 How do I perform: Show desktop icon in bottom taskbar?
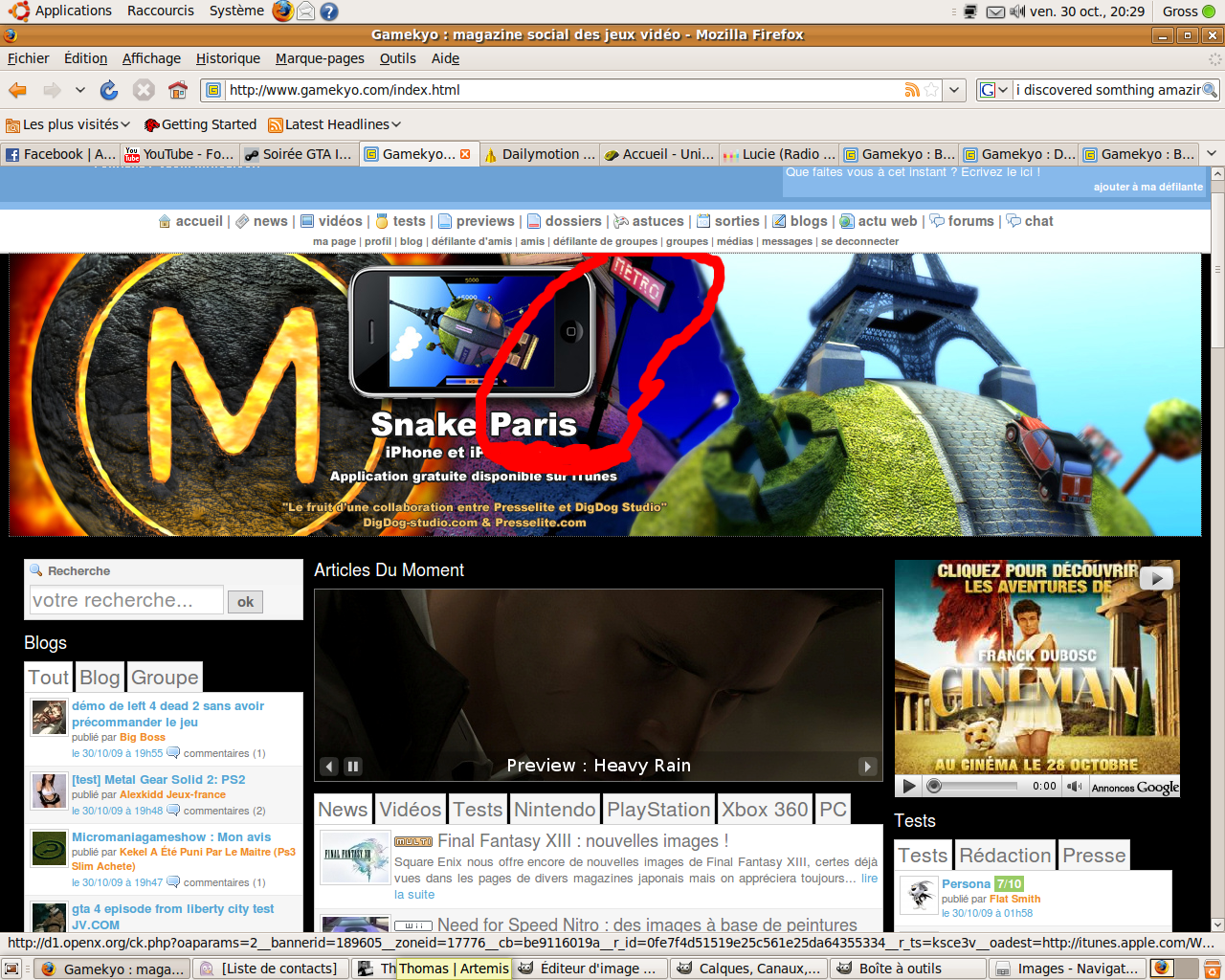(11, 969)
